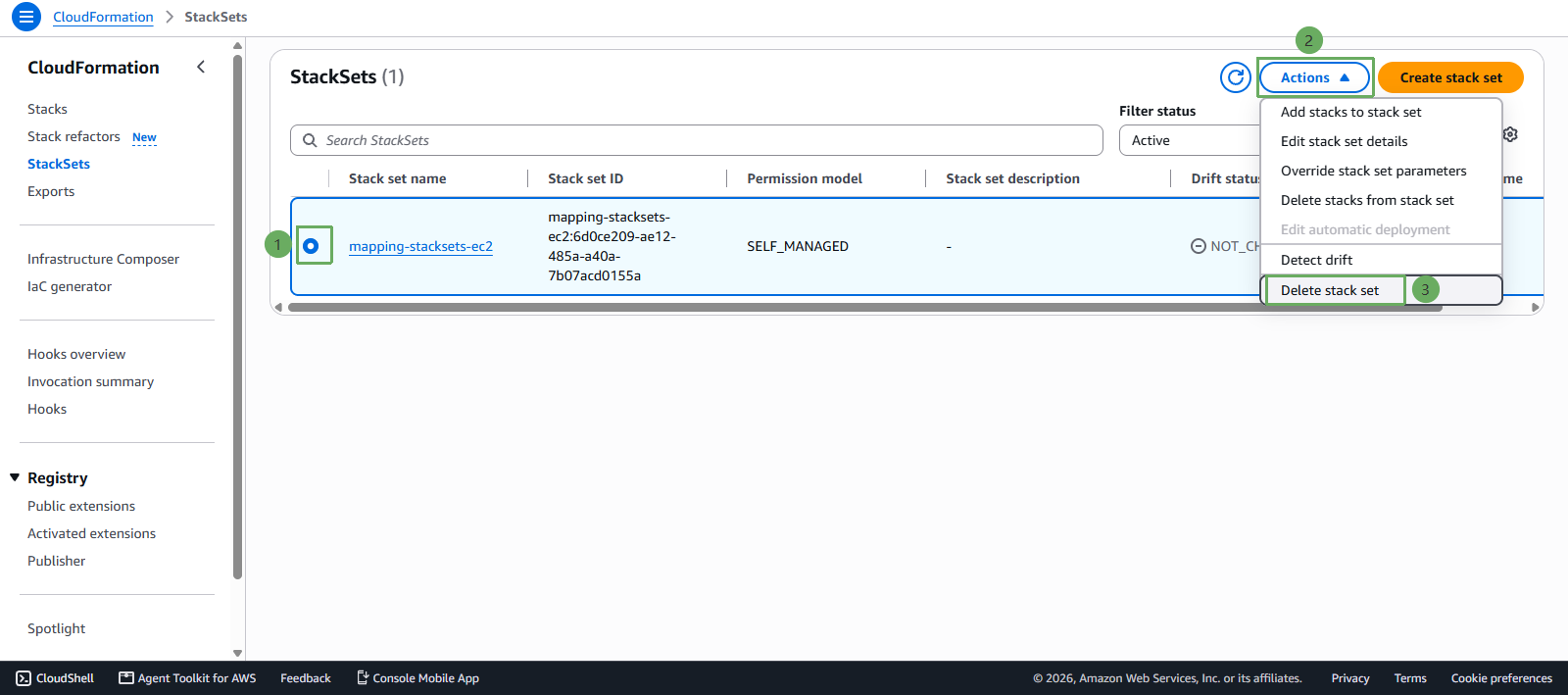Open table preferences gear icon
Image resolution: width=1568 pixels, height=695 pixels.
(x=1510, y=134)
